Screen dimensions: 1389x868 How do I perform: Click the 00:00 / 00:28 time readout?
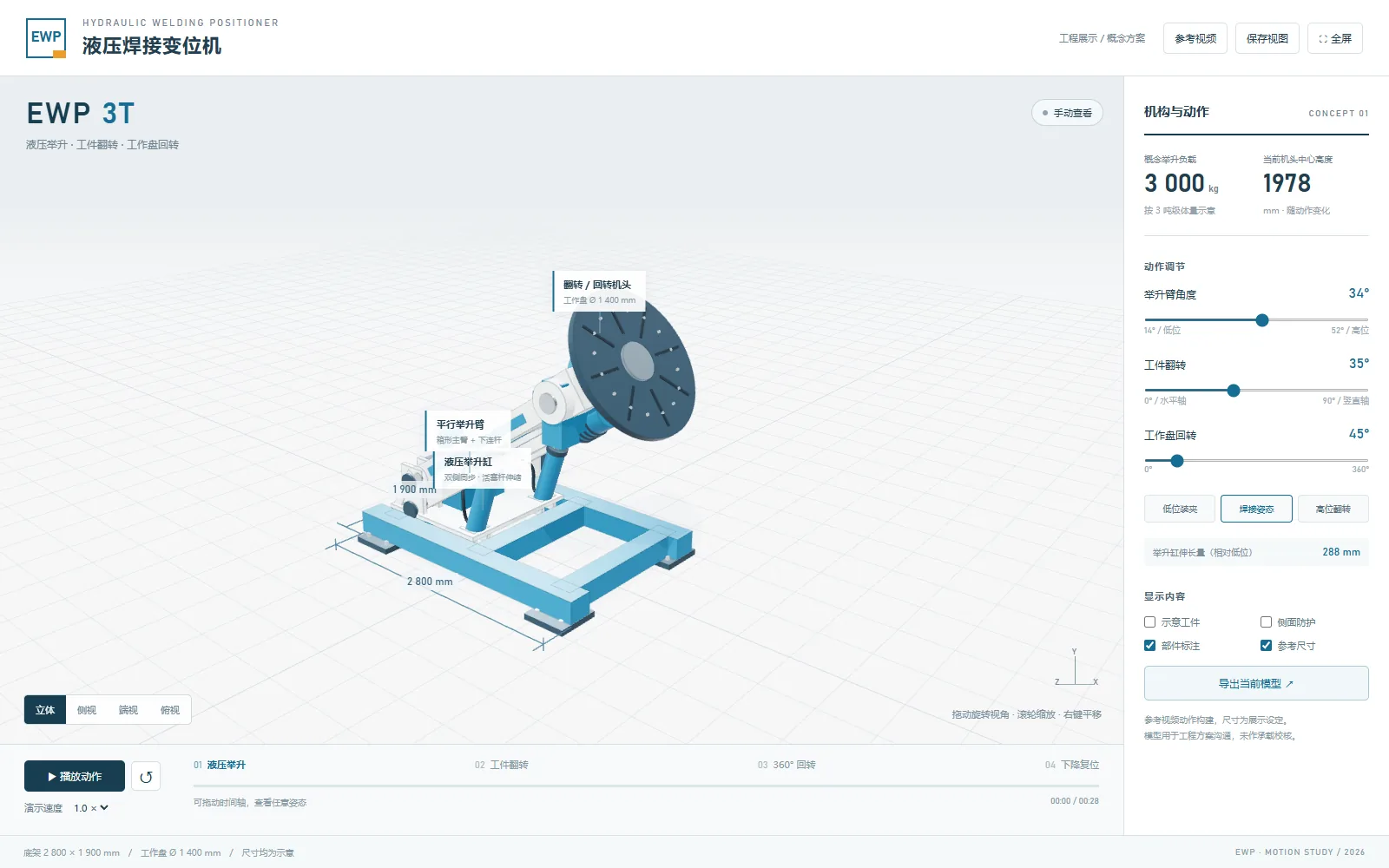coord(1075,801)
